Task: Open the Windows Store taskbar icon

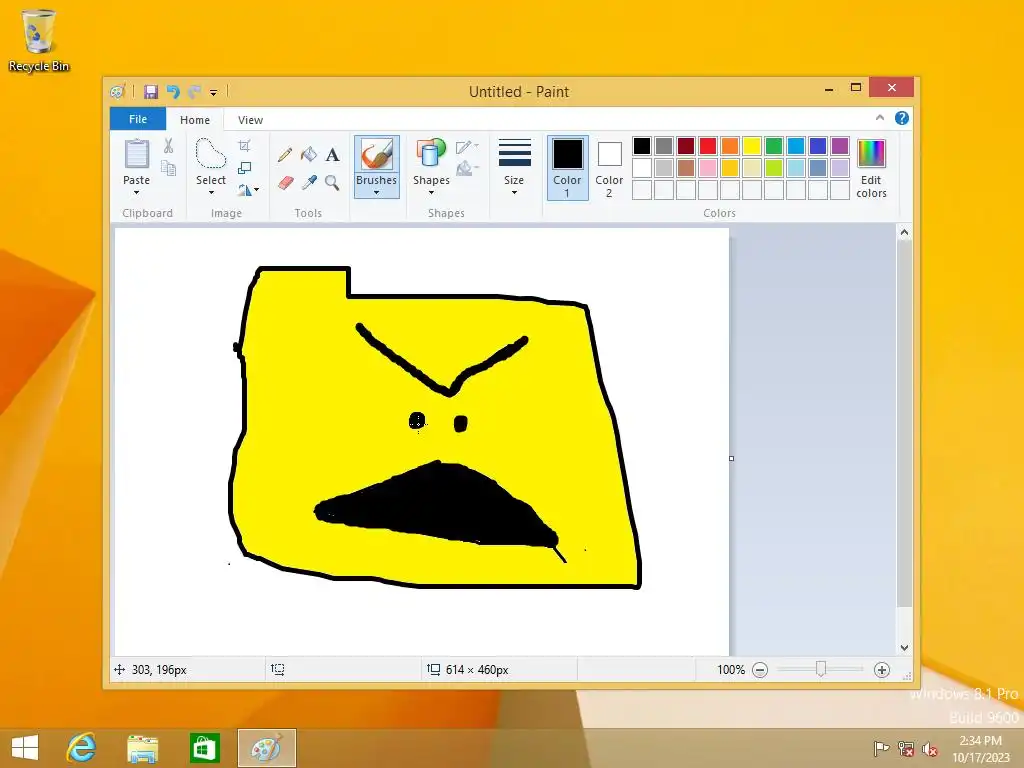Action: 204,748
